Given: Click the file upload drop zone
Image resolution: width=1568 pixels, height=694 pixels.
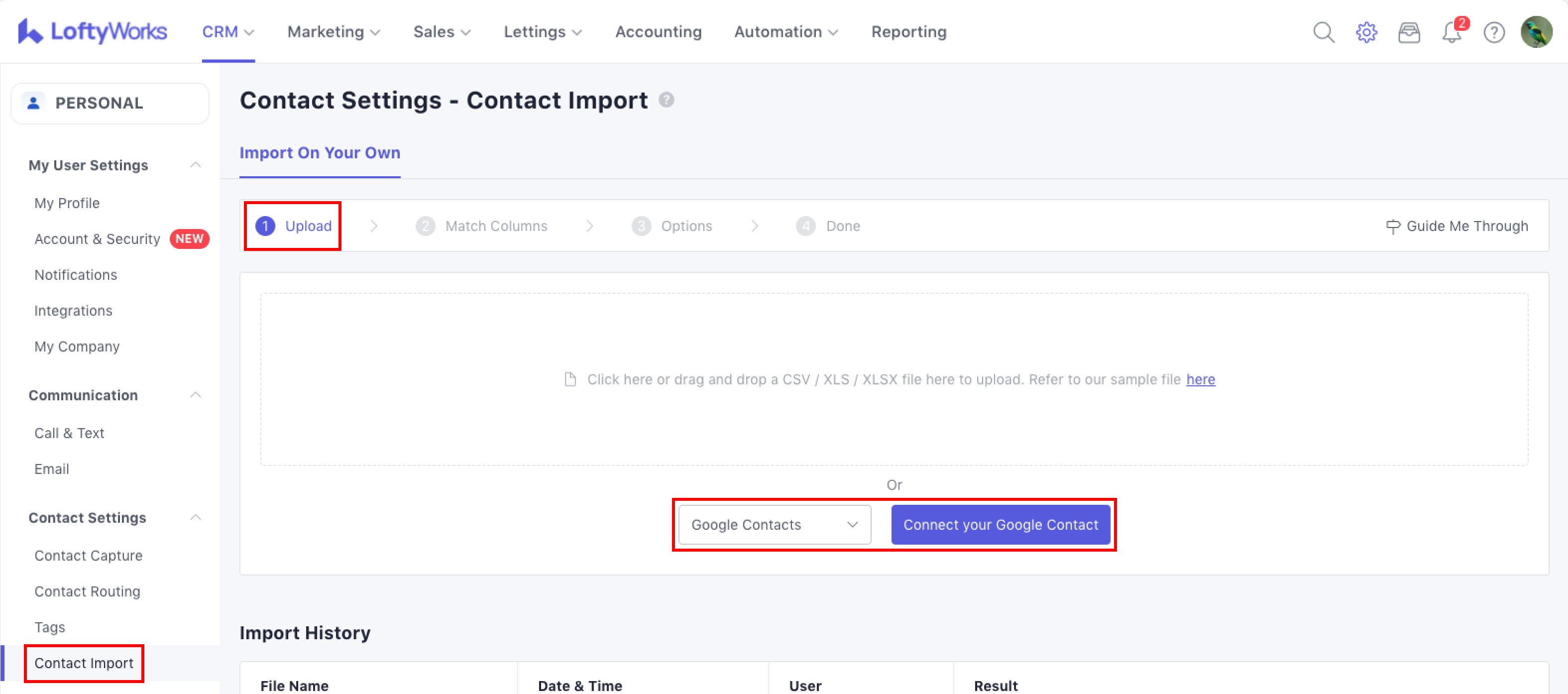Looking at the screenshot, I should click(x=894, y=341).
